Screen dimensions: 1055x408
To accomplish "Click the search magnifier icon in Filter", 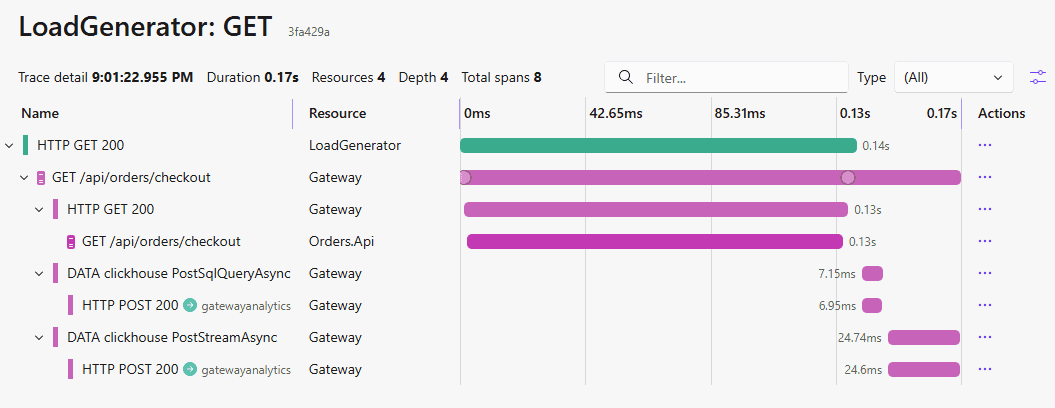I will coord(625,77).
